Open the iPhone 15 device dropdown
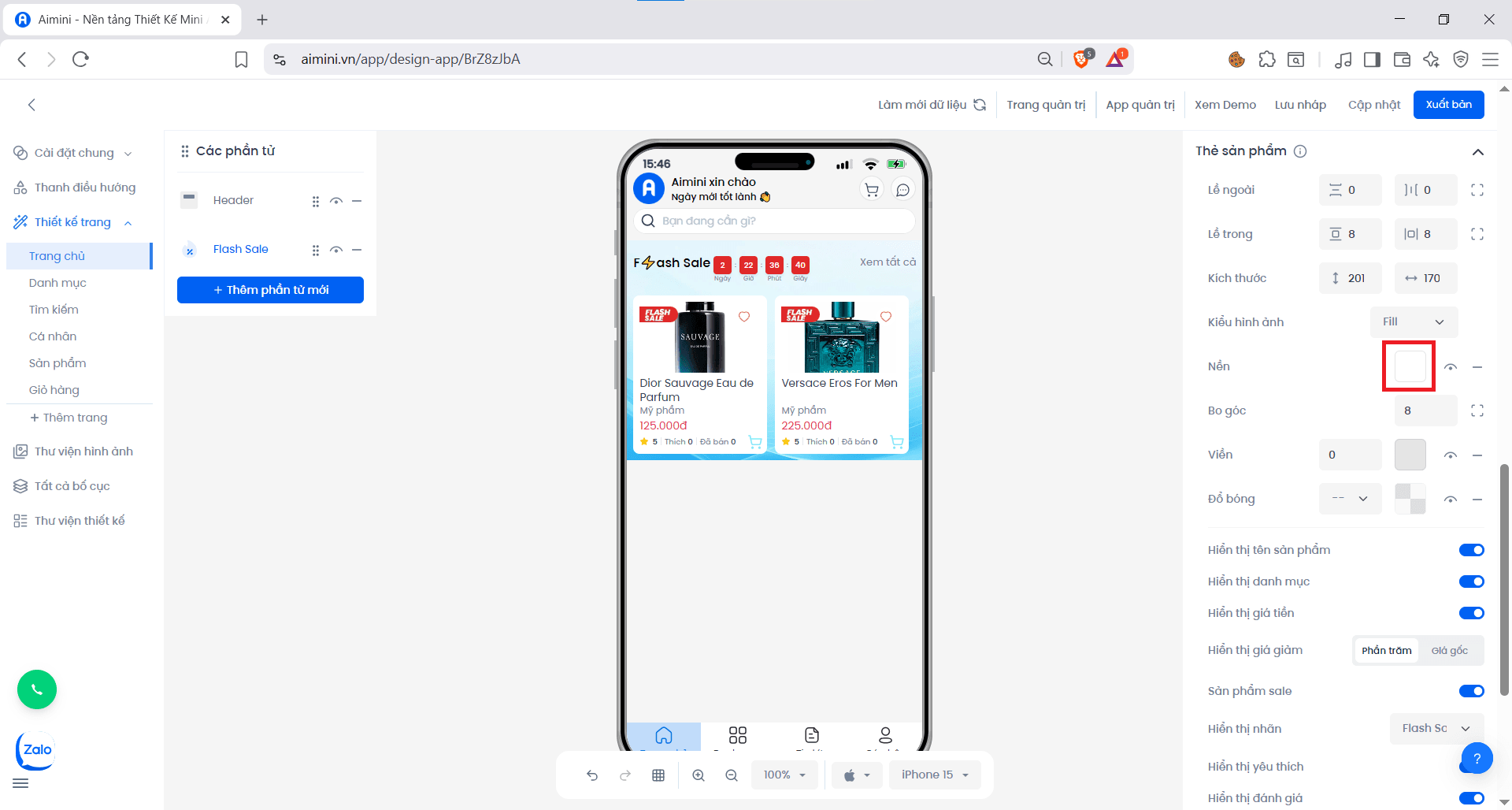The height and width of the screenshot is (810, 1512). coord(935,775)
